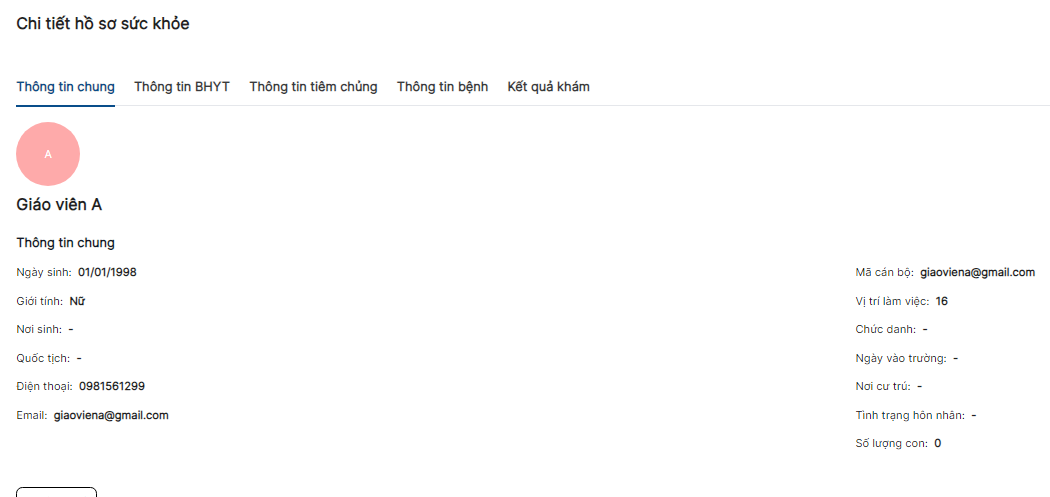Open the Thông tin BHYT tab
Screen dimensions: 1050x497
click(182, 86)
